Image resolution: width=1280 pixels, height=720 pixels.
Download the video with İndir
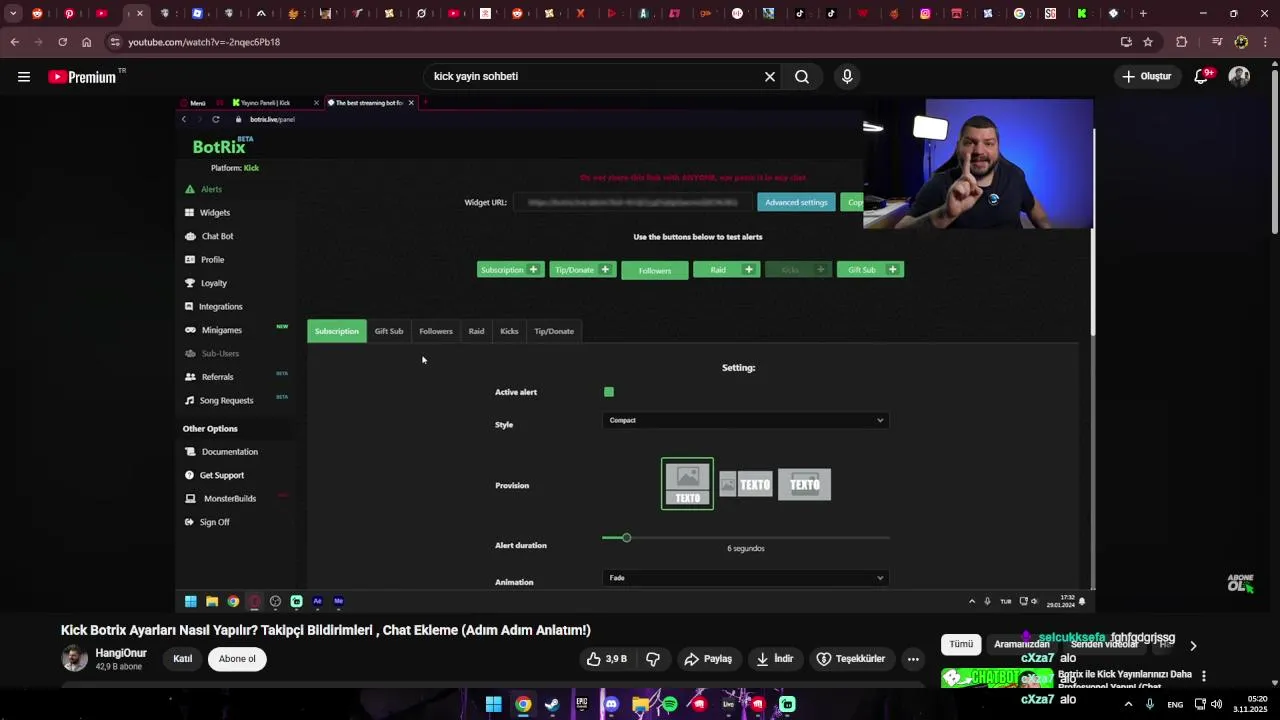(x=775, y=659)
